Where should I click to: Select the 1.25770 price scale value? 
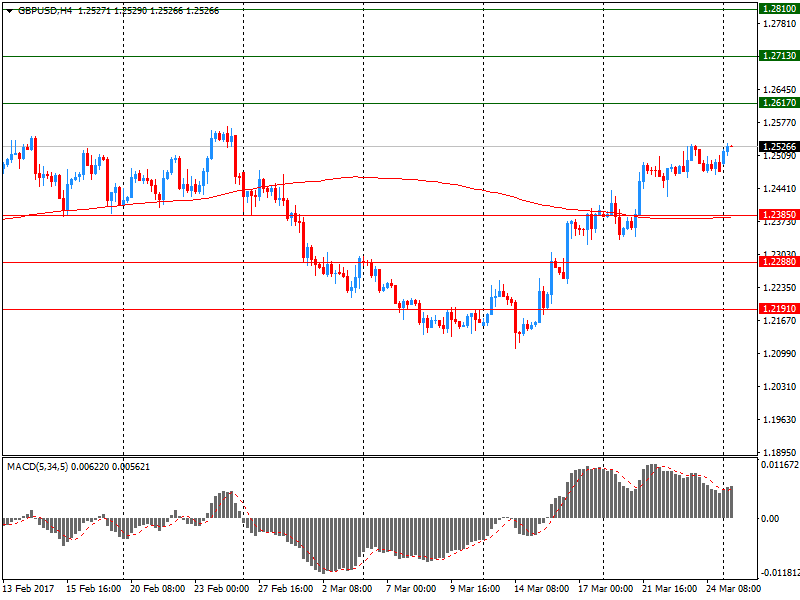pos(779,122)
